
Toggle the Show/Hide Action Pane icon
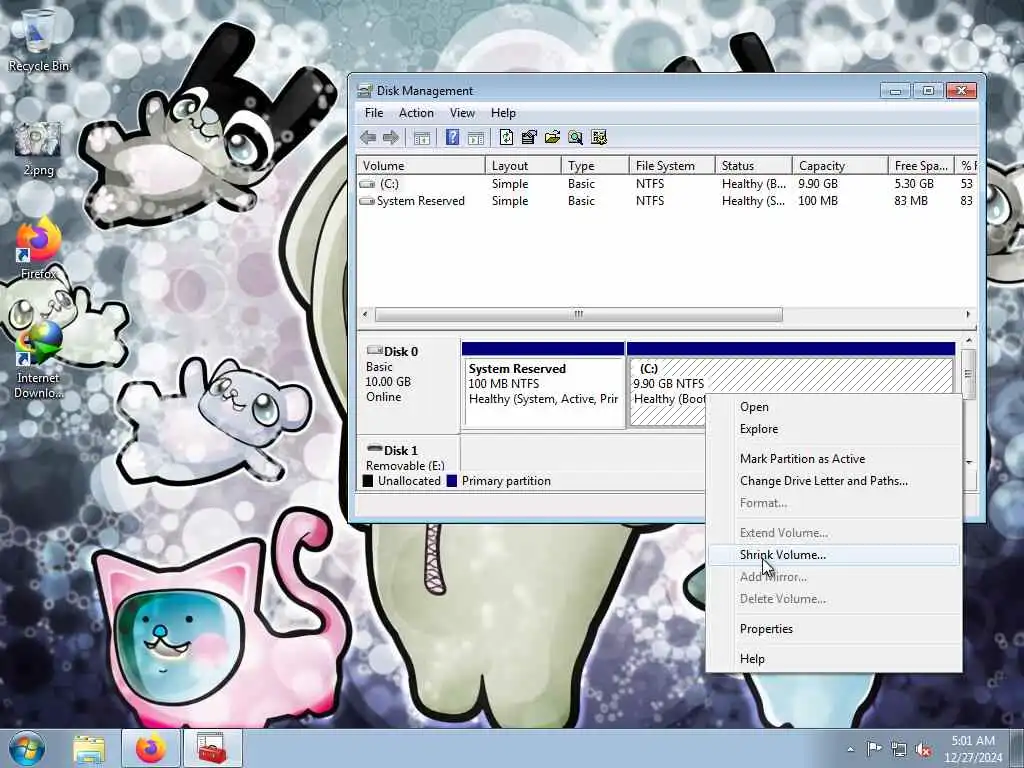[x=475, y=137]
